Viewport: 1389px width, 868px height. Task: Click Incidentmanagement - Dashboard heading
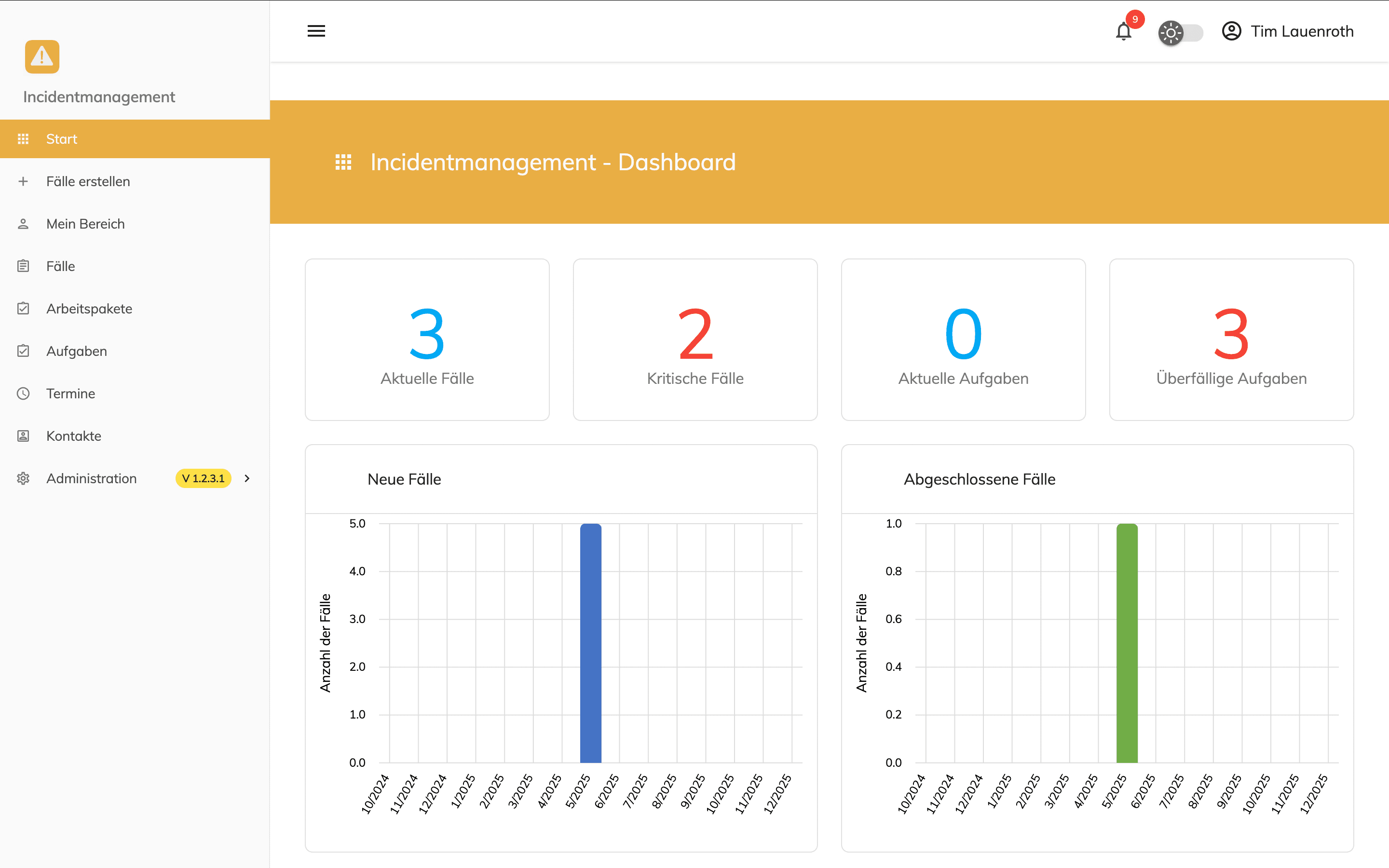tap(553, 163)
